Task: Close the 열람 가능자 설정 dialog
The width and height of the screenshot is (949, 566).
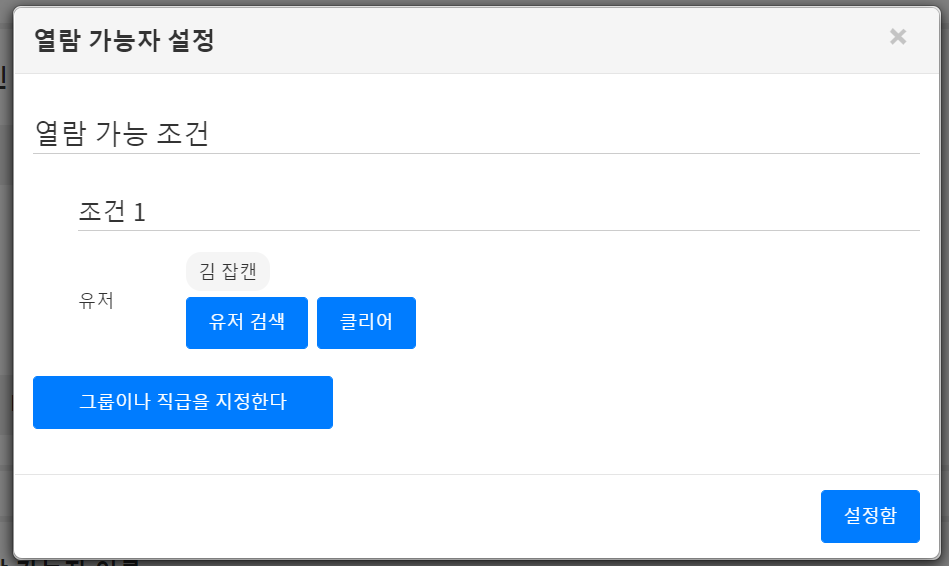Action: point(898,37)
